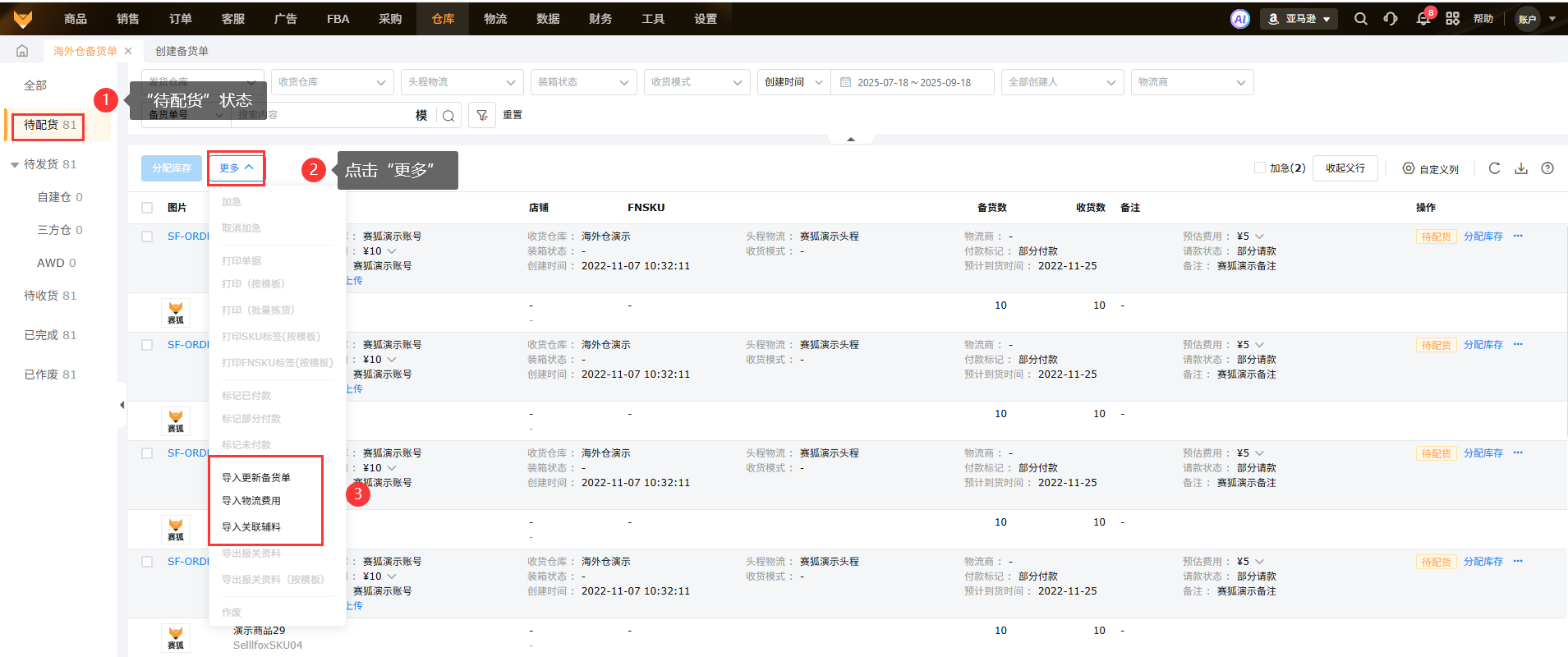Focus the 搜索内容 search input
Screen dimensions: 1568x657
[320, 115]
